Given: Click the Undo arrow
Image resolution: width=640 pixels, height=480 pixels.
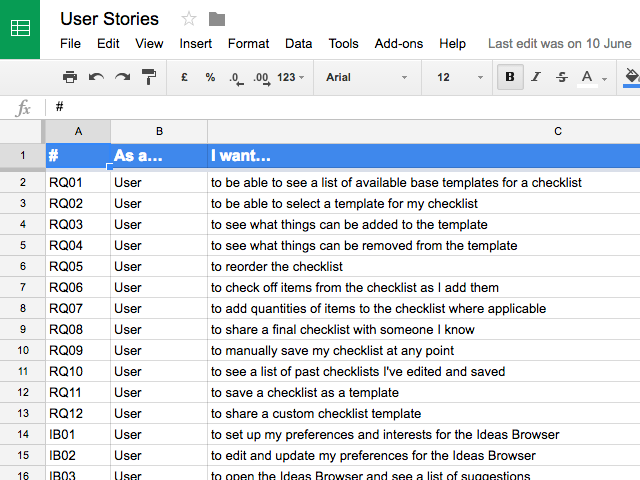Looking at the screenshot, I should [96, 77].
